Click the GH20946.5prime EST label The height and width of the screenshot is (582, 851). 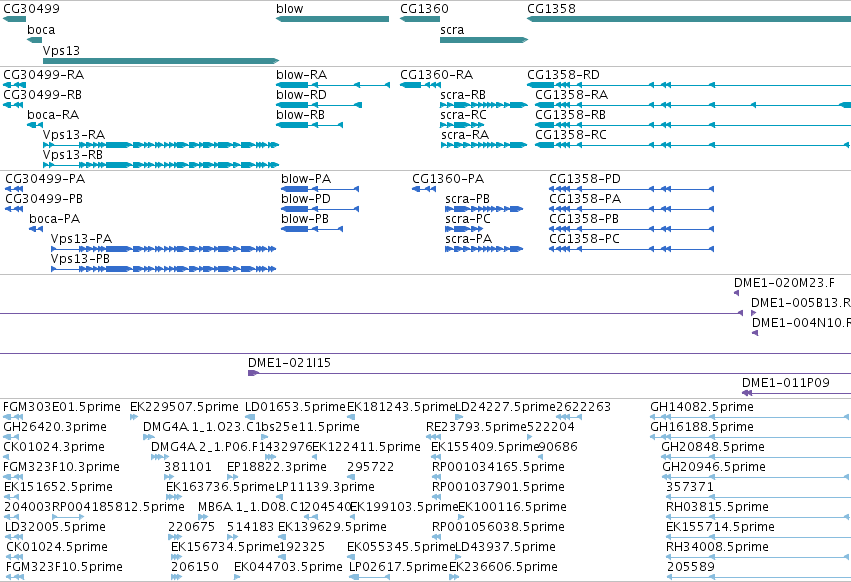(714, 467)
